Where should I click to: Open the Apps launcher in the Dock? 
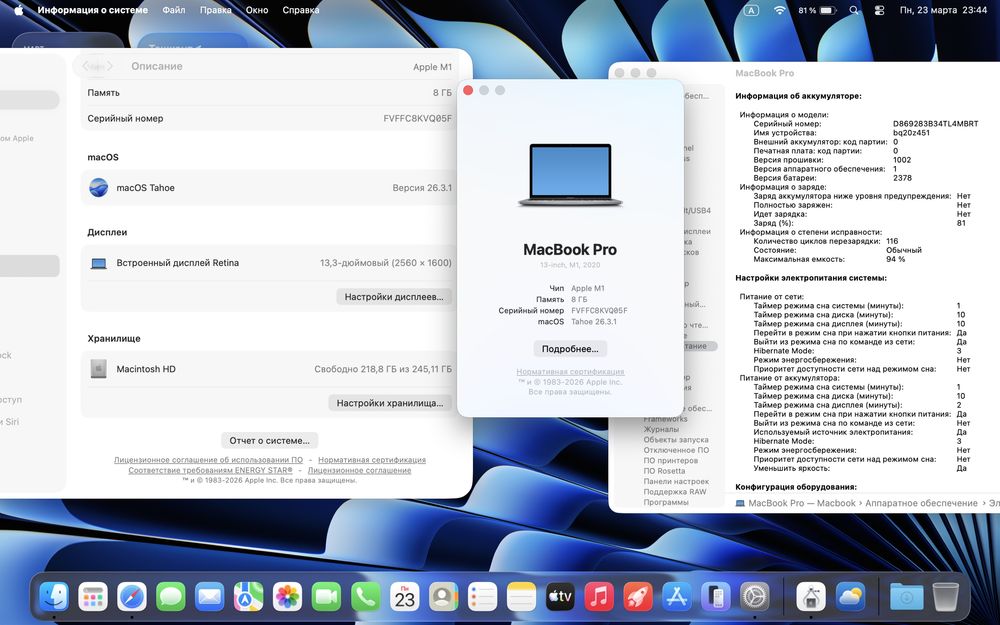pos(93,598)
